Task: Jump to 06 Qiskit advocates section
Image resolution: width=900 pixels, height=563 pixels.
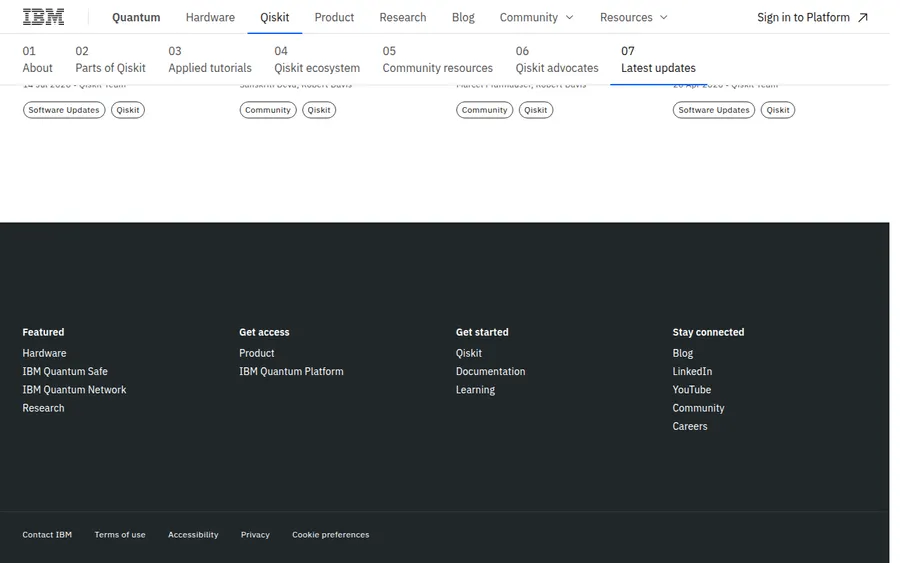Action: pos(557,60)
